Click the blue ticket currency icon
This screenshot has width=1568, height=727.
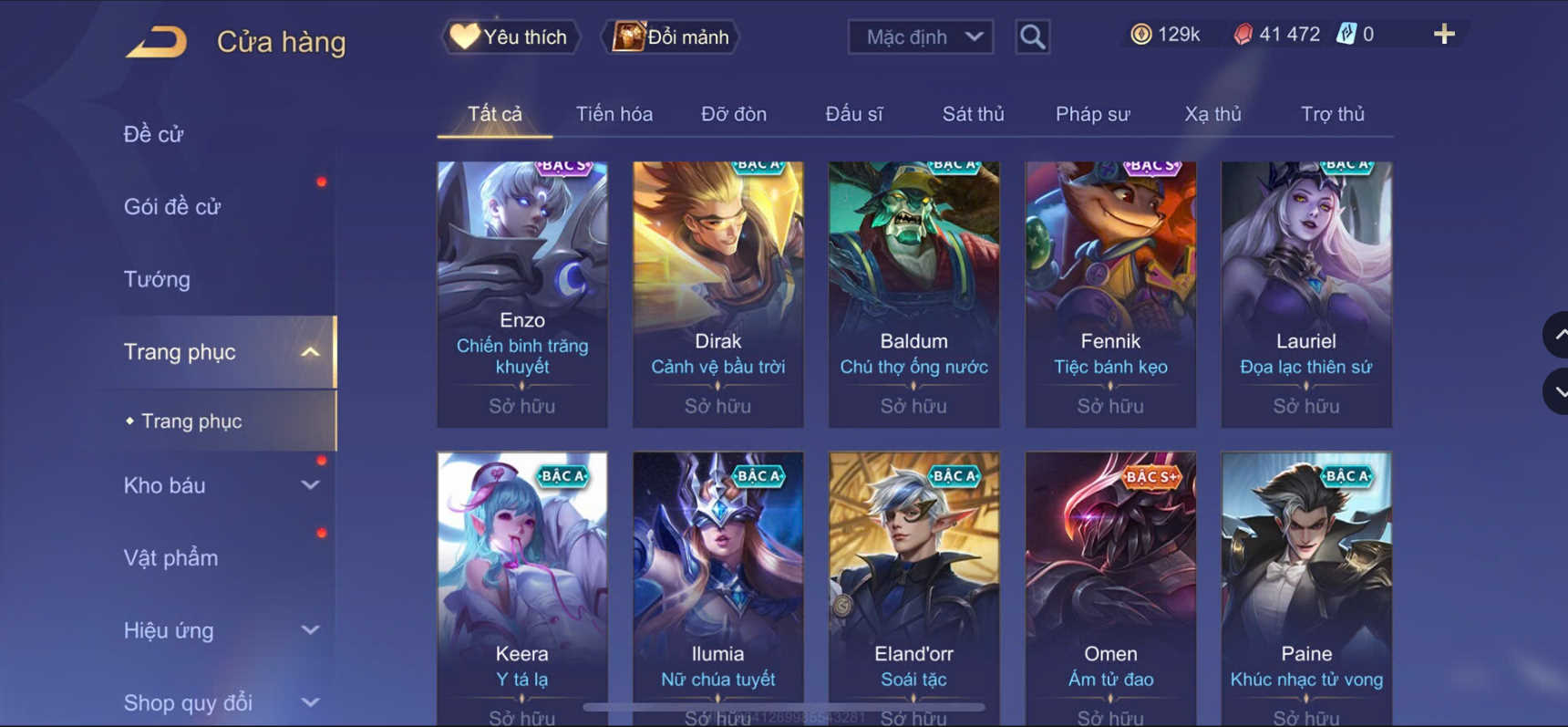[x=1346, y=35]
